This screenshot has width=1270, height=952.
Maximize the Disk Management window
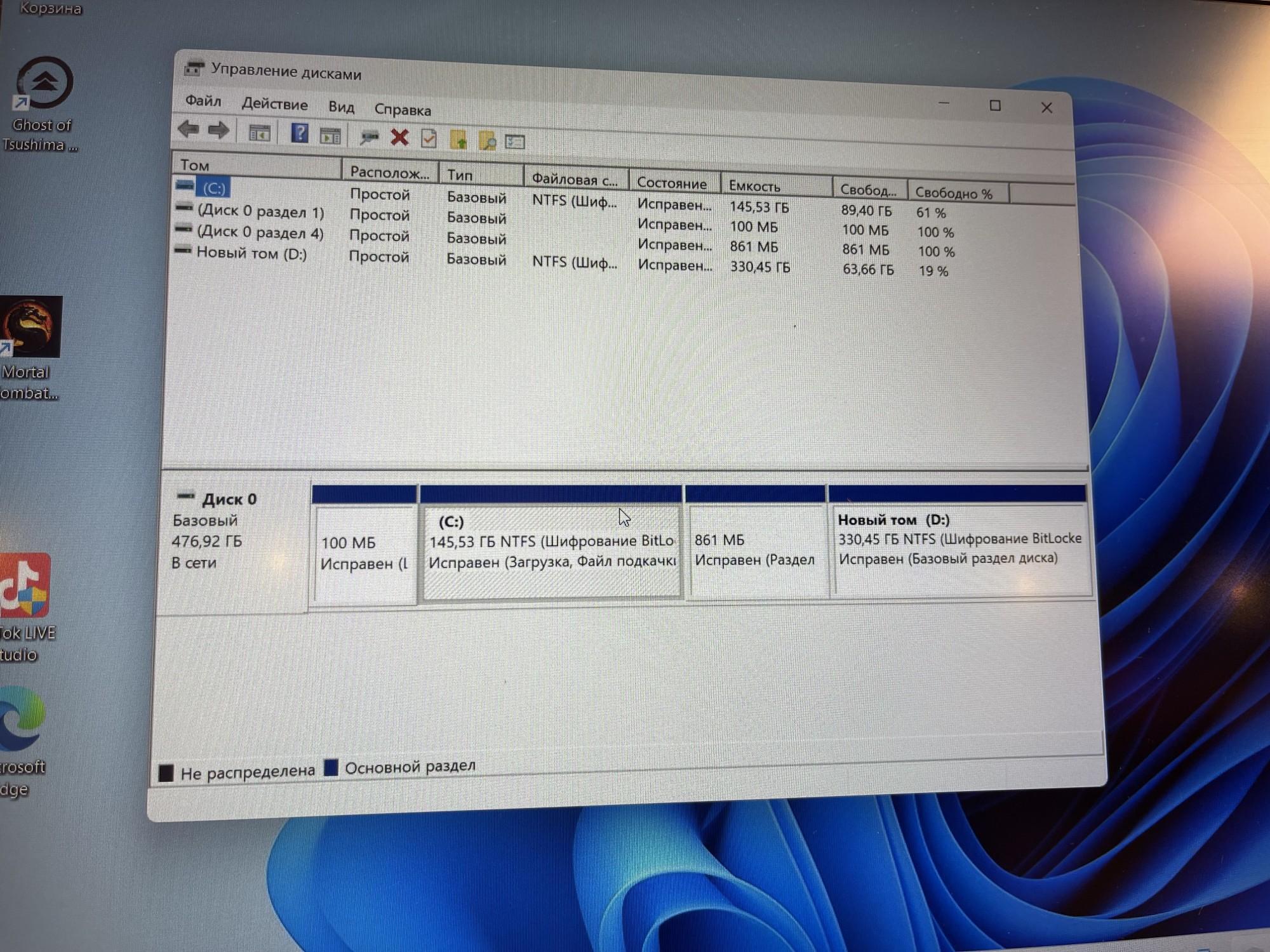coord(995,105)
